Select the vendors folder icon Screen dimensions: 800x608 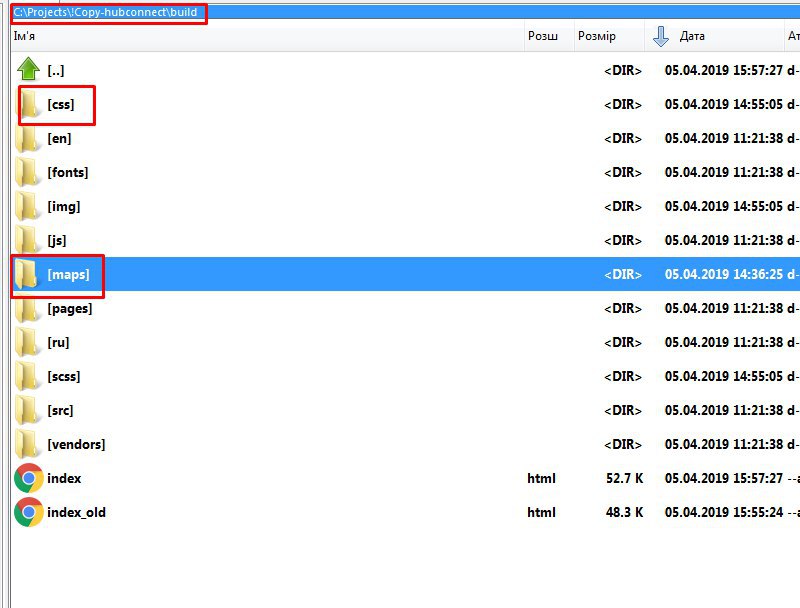point(27,445)
